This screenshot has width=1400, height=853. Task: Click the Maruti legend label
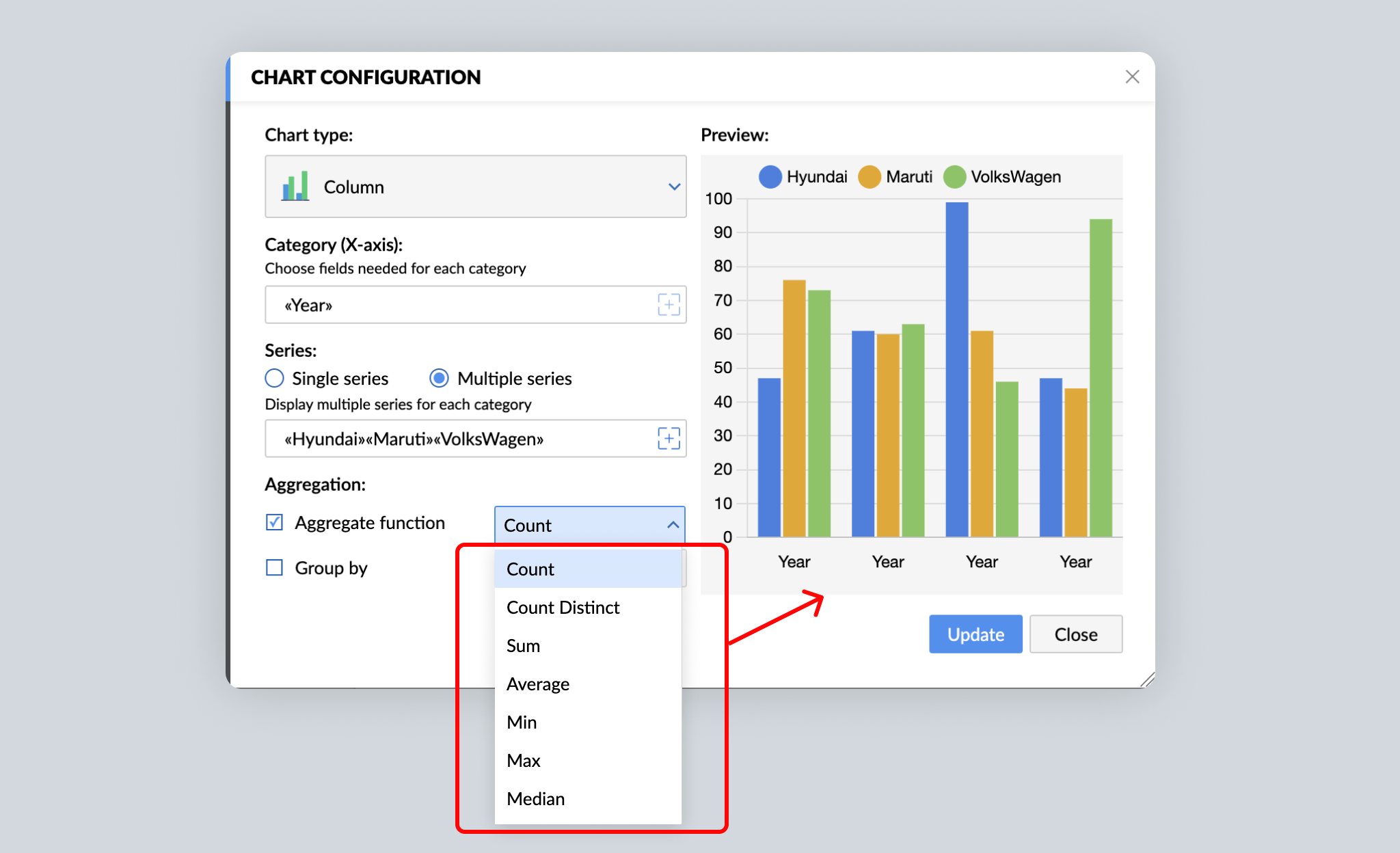coord(909,176)
